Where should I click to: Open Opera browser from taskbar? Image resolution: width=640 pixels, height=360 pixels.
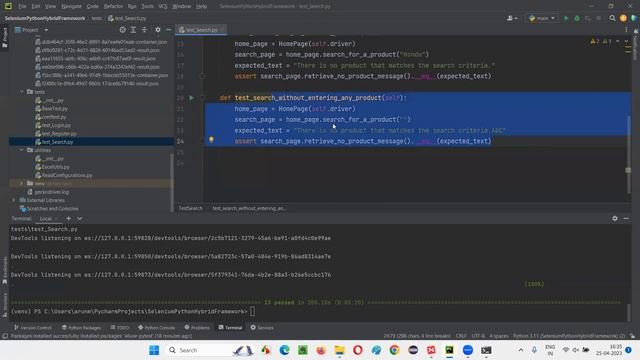tap(358, 350)
